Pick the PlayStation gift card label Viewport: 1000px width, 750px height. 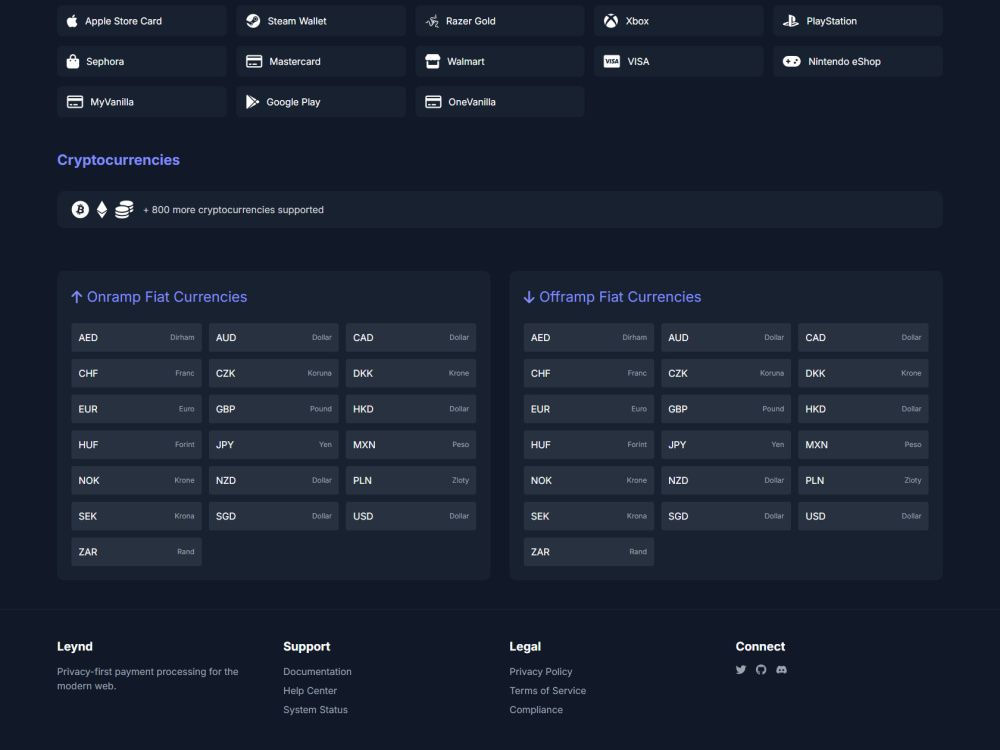pos(832,21)
